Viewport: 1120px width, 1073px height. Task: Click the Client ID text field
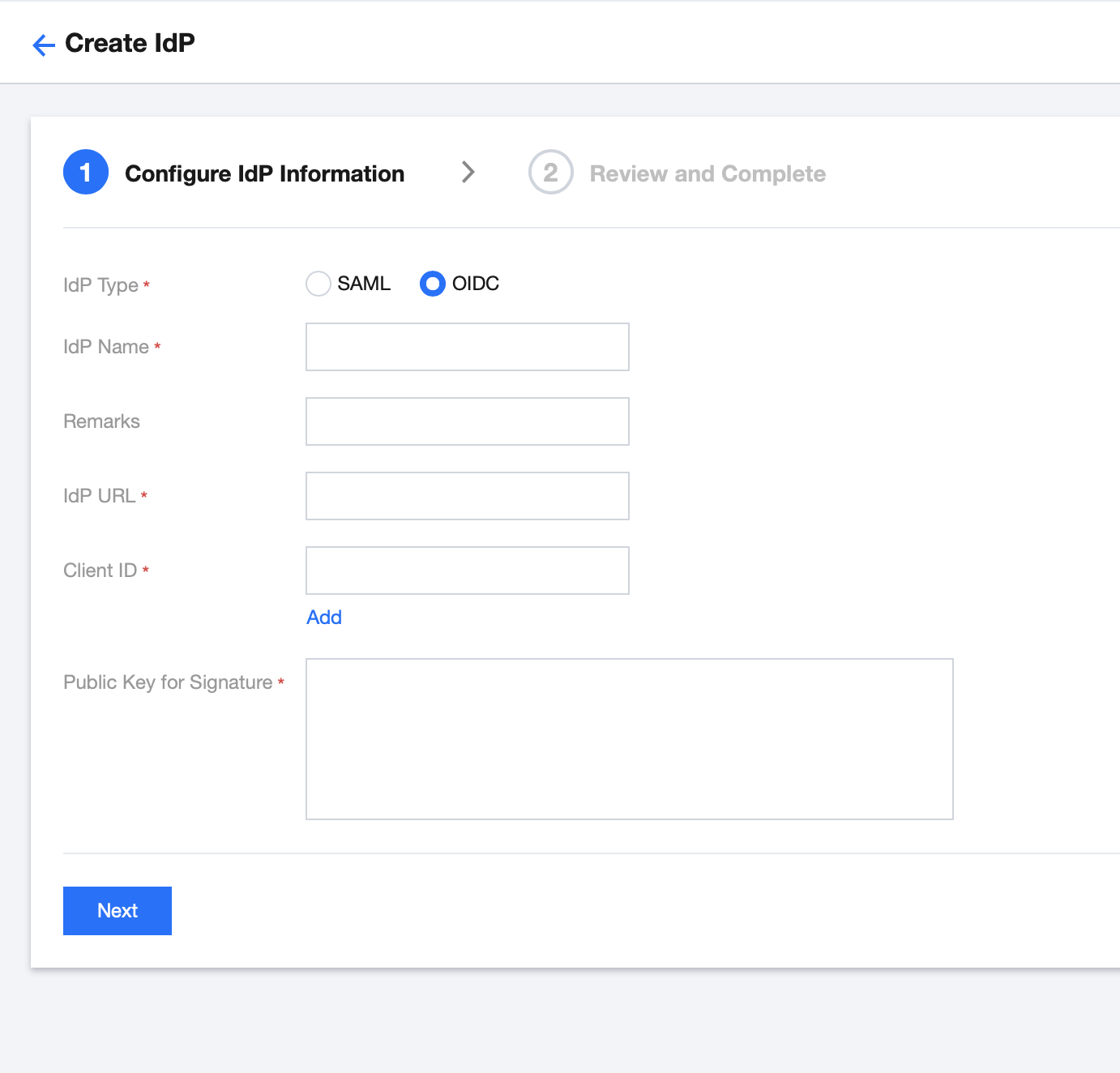click(x=468, y=571)
